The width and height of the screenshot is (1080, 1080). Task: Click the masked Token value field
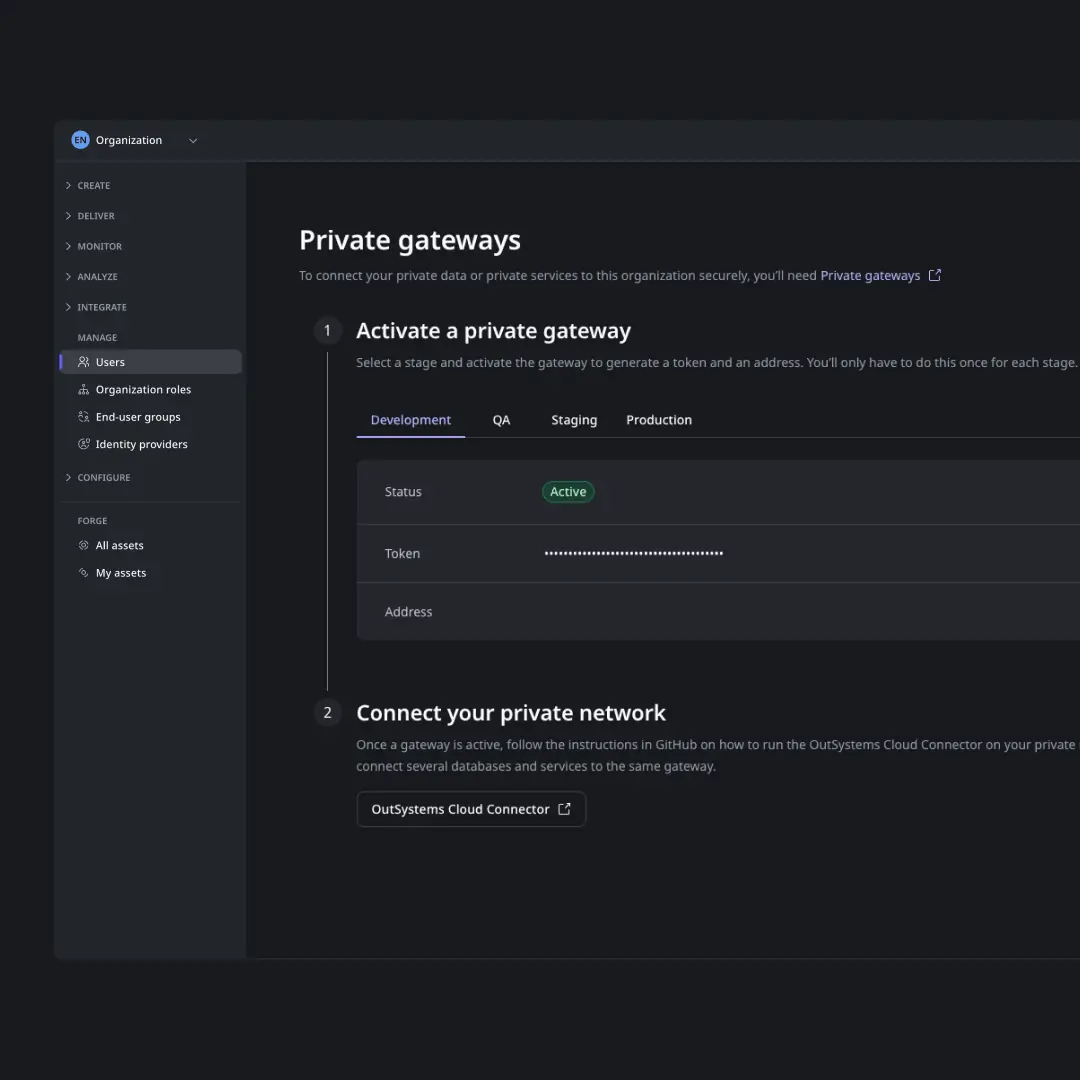point(633,553)
